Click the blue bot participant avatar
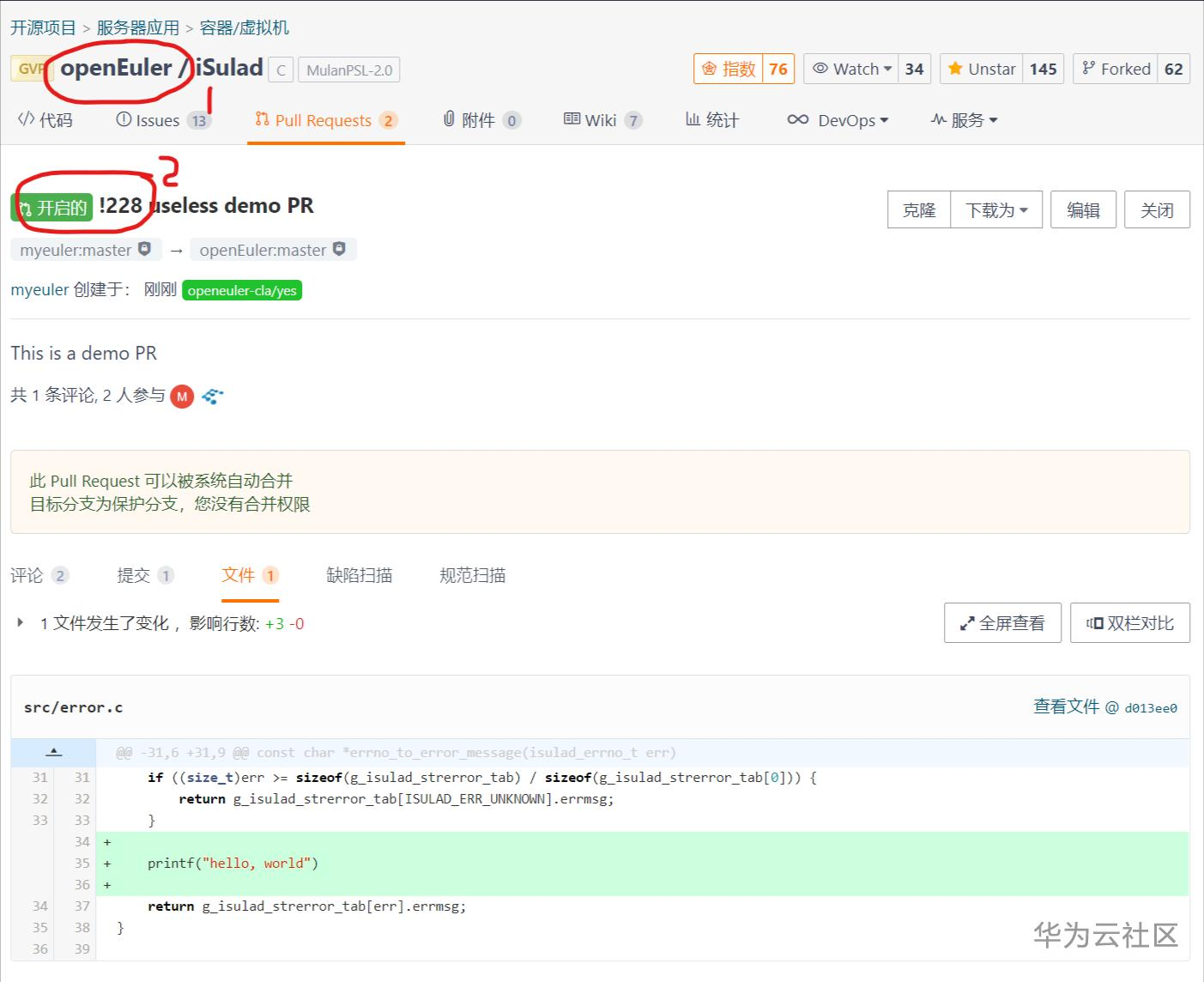Viewport: 1204px width, 982px height. click(x=212, y=397)
